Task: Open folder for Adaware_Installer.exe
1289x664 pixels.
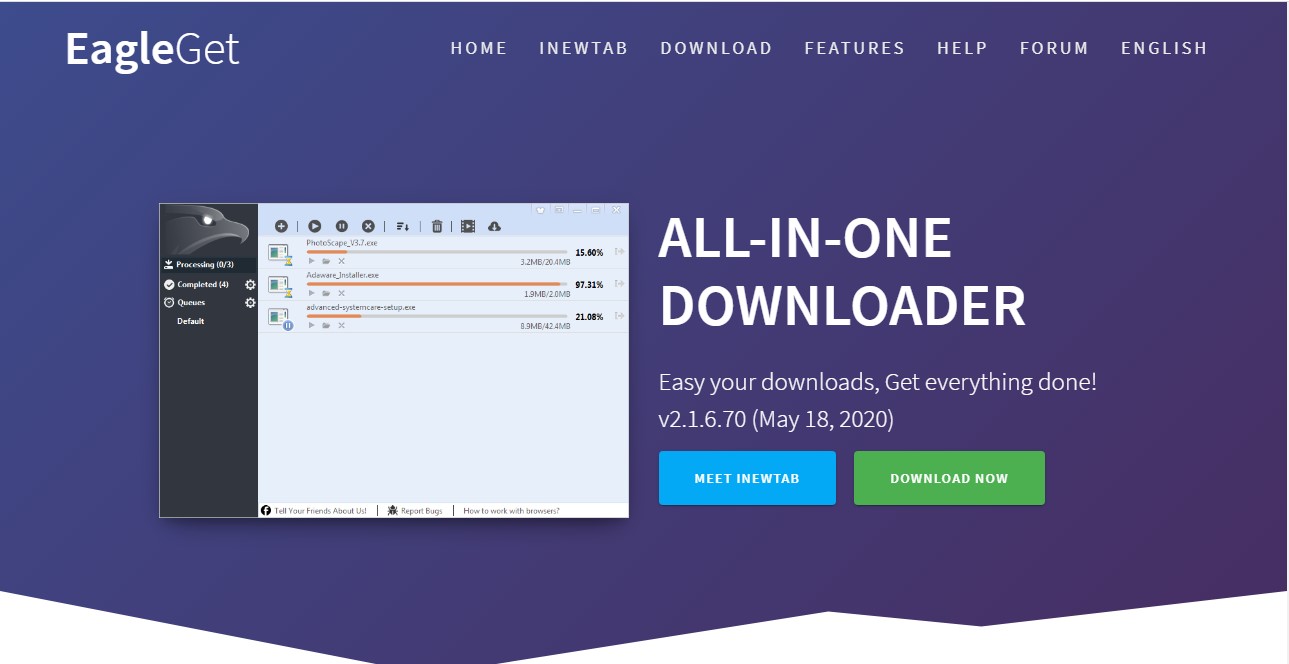Action: (x=326, y=293)
